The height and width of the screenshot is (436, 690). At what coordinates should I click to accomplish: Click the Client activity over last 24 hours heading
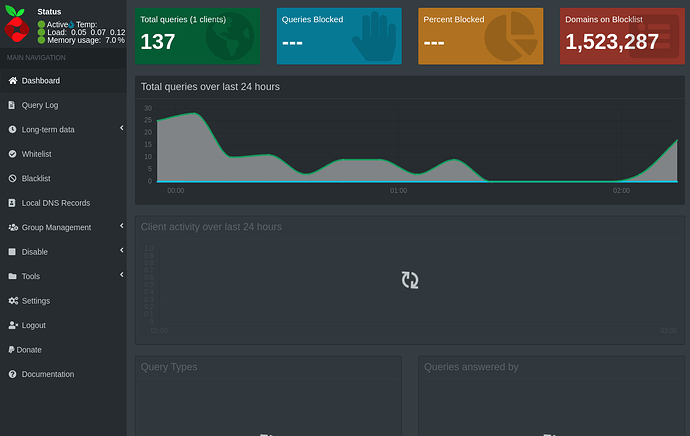(211, 227)
